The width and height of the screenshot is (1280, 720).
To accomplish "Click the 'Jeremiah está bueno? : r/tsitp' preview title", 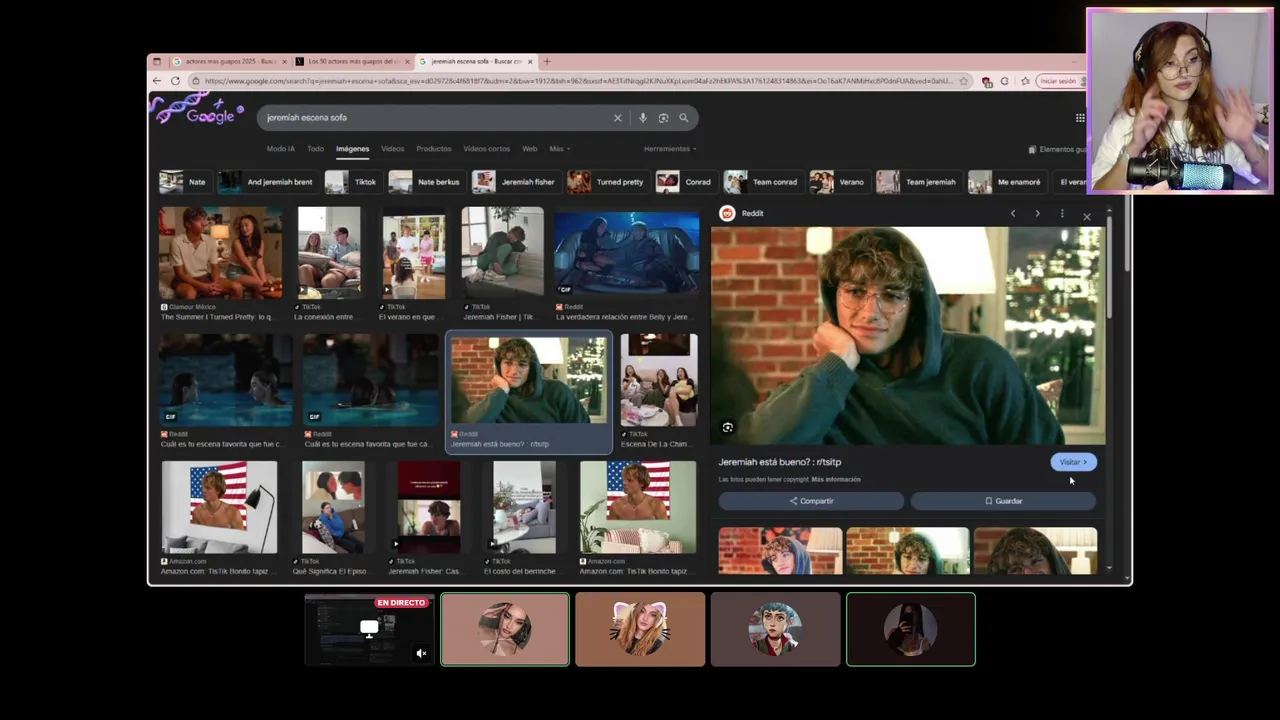I will (x=780, y=462).
